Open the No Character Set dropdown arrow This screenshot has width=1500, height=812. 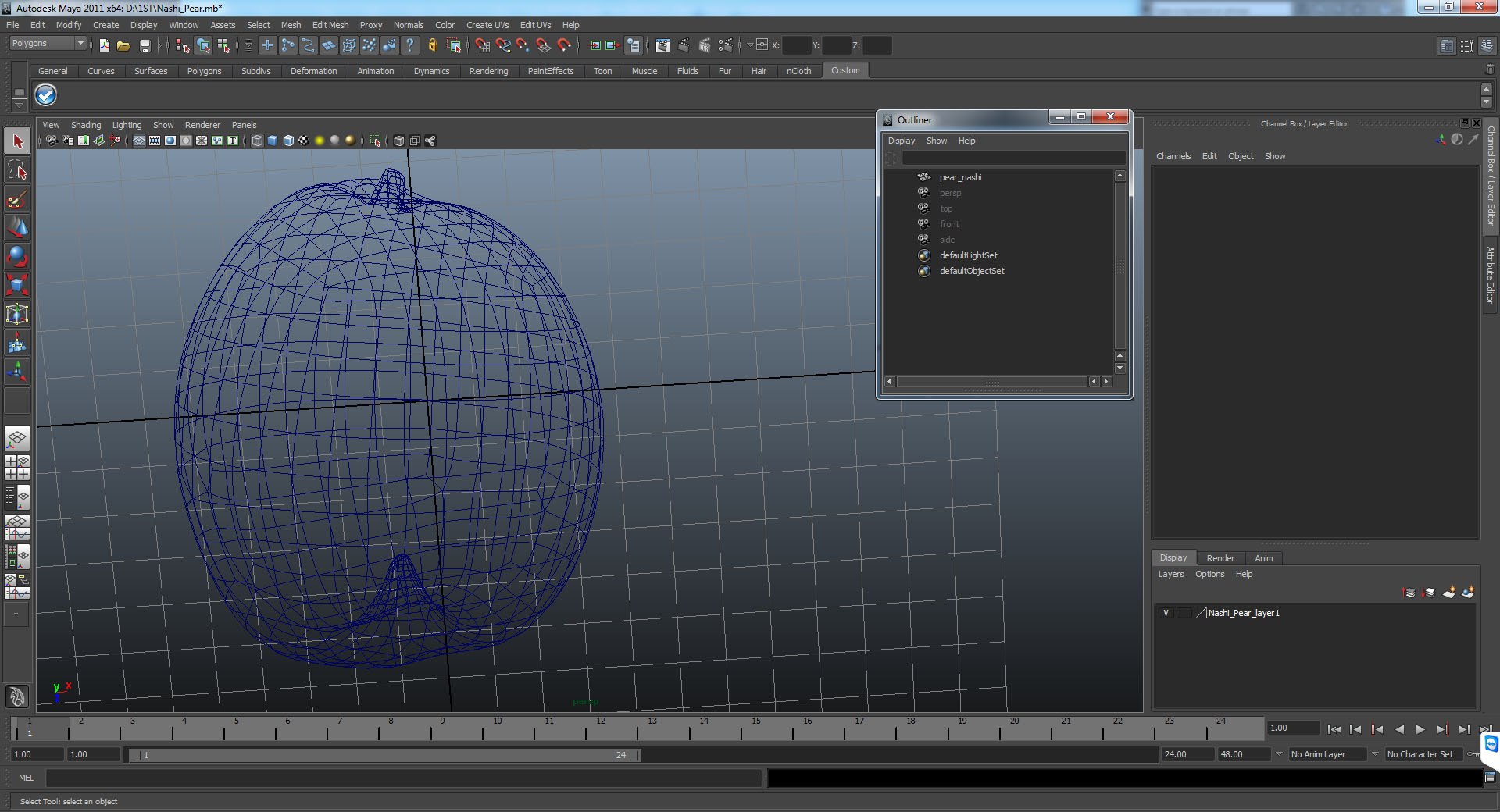click(x=1375, y=754)
